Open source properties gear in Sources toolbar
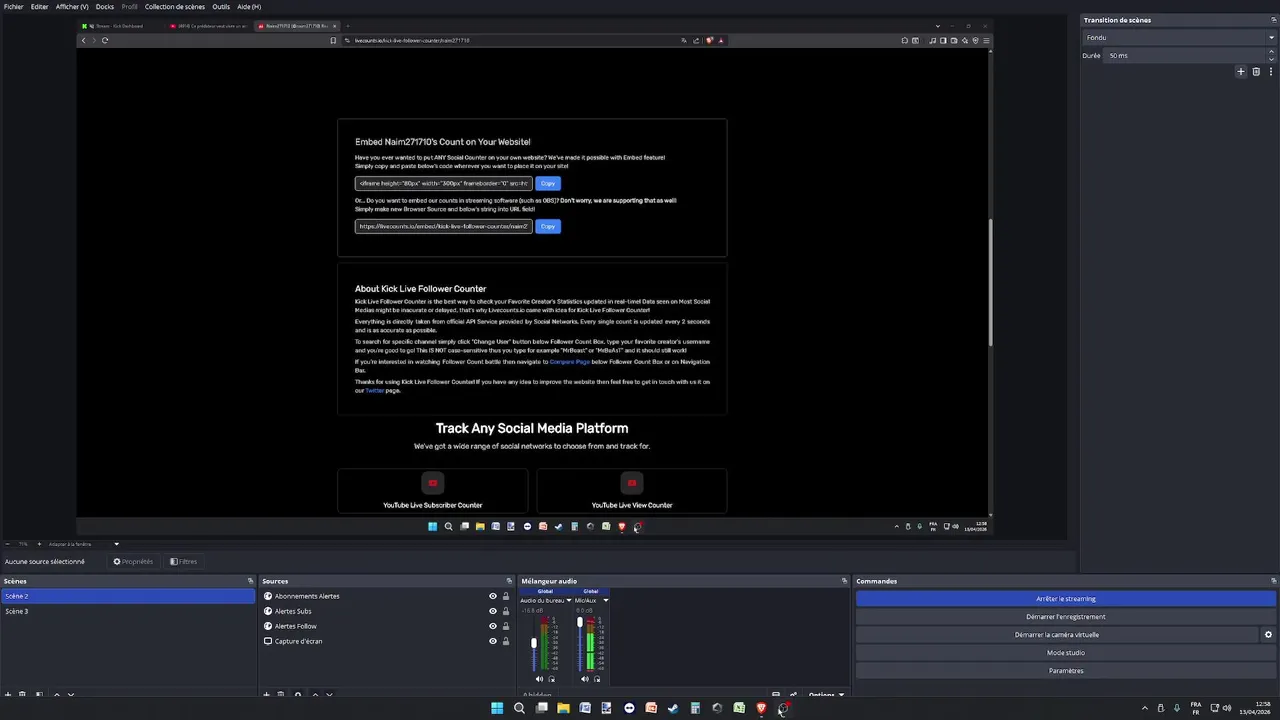This screenshot has width=1280, height=720. pos(297,694)
